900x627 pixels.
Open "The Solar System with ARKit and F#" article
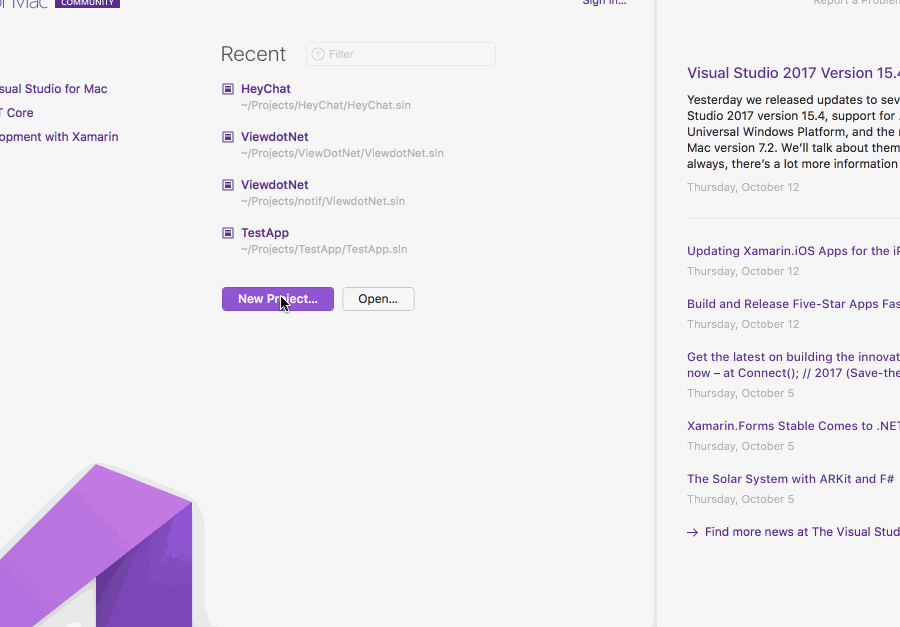tap(790, 478)
